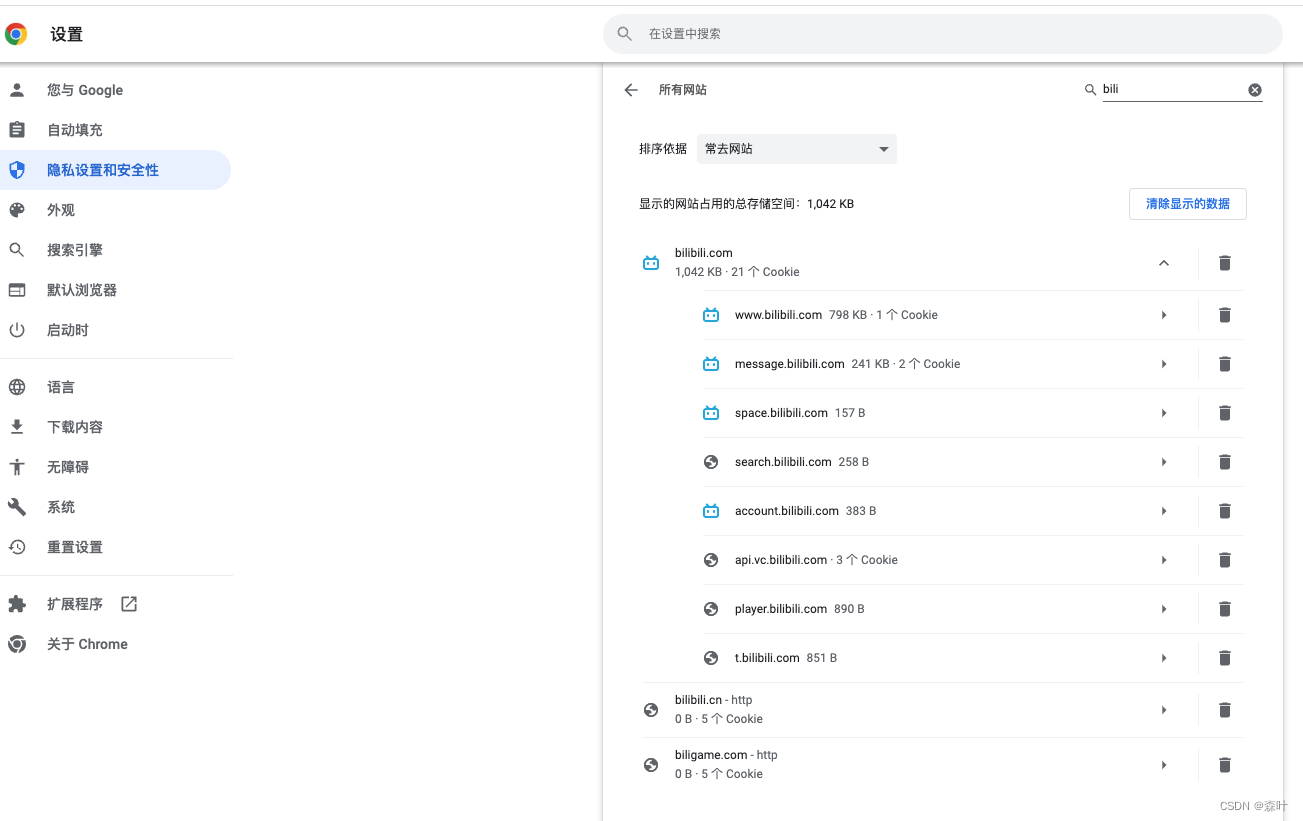Click the puzzle icon beside 扩展程序
Viewport: 1303px width, 821px height.
click(17, 604)
